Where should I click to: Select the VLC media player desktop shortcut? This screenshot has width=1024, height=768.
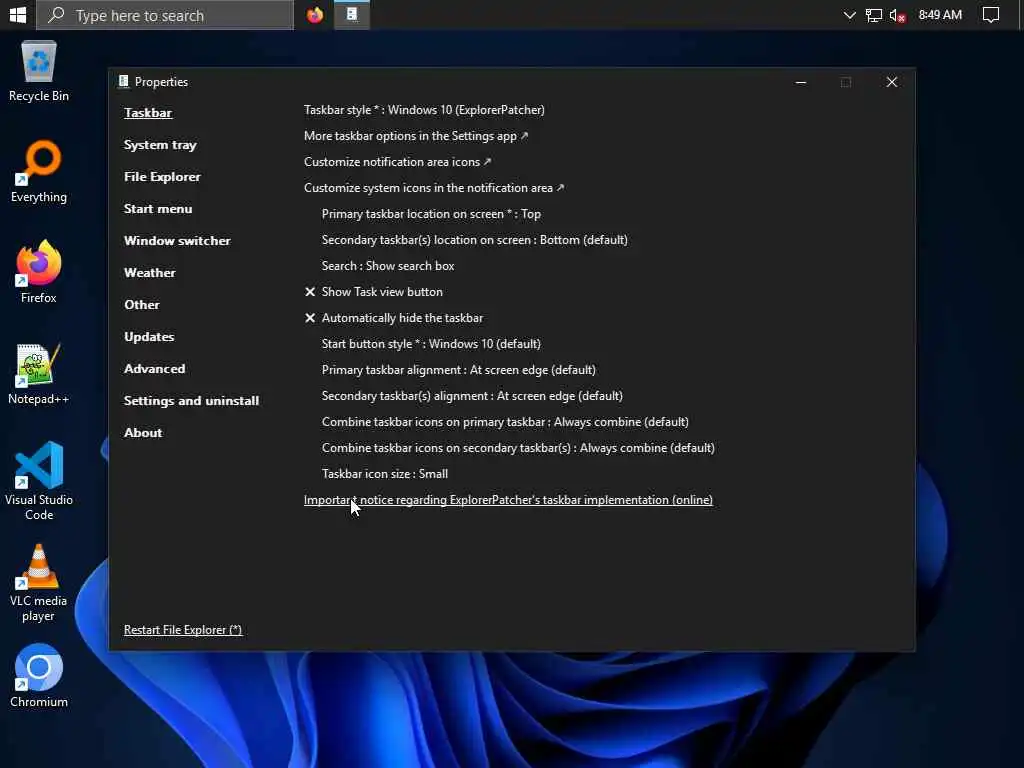[x=39, y=583]
